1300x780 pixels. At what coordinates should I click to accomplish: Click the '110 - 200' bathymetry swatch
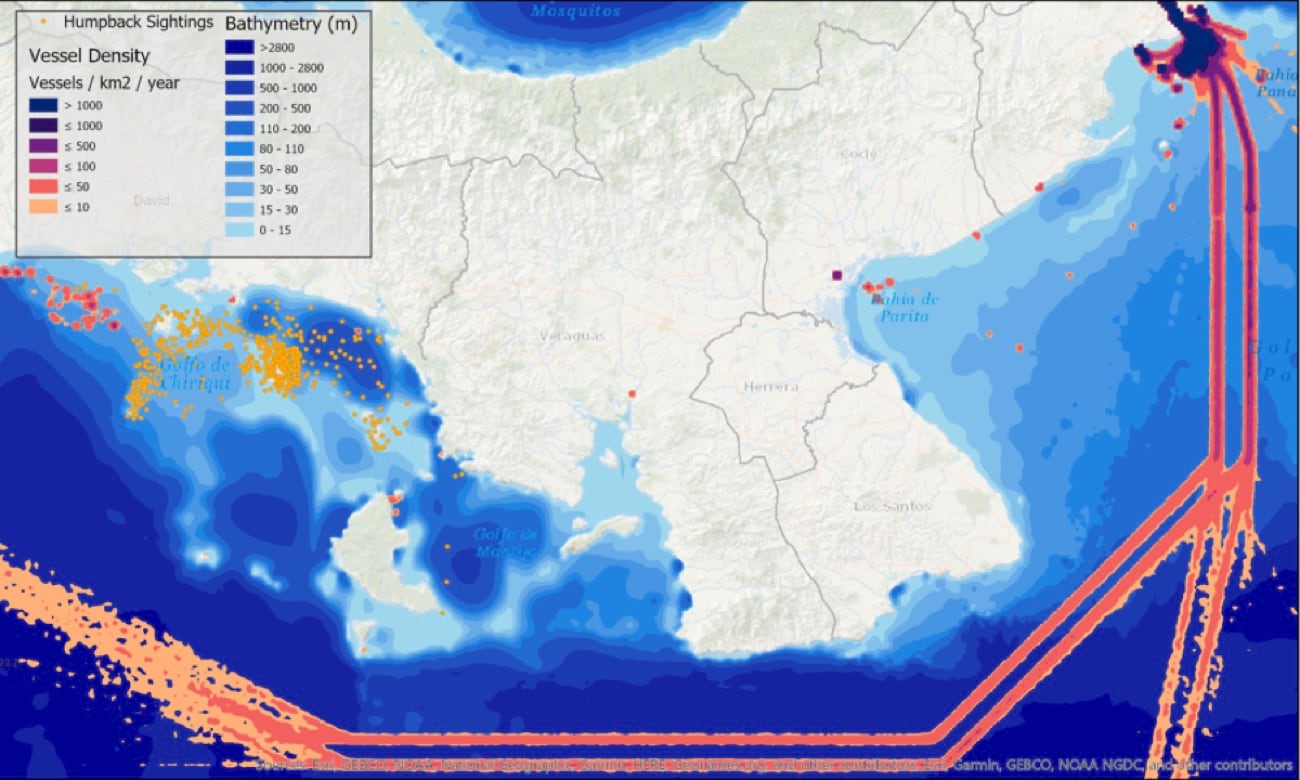click(x=240, y=129)
